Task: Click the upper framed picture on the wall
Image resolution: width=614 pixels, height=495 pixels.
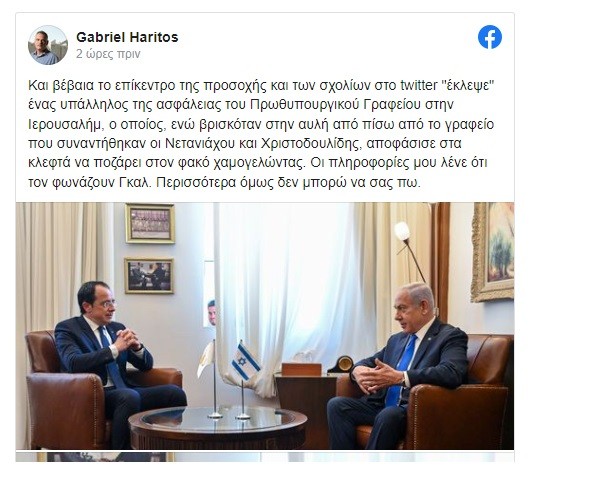Action: click(x=150, y=224)
